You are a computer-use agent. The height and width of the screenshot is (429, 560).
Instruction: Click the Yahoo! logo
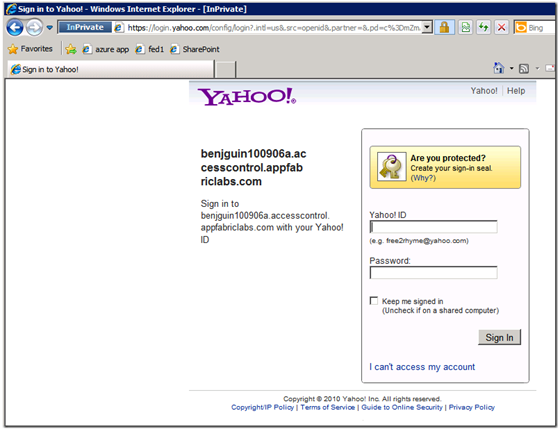[x=247, y=96]
